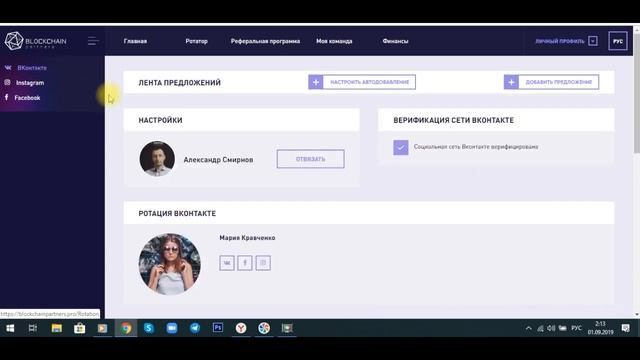
Task: Open Мария Кравченко's Facebook profile icon
Action: click(245, 263)
